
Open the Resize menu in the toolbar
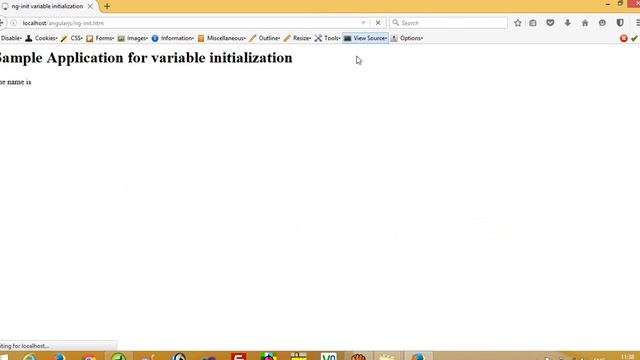click(x=297, y=38)
